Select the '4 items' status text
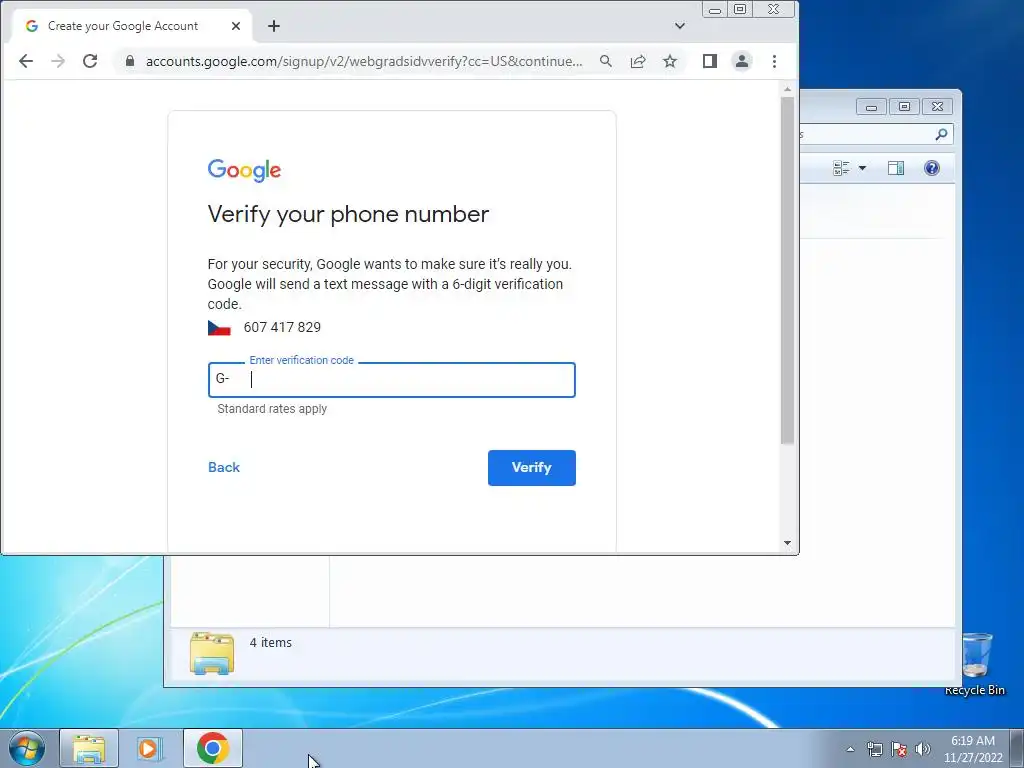 (x=270, y=643)
